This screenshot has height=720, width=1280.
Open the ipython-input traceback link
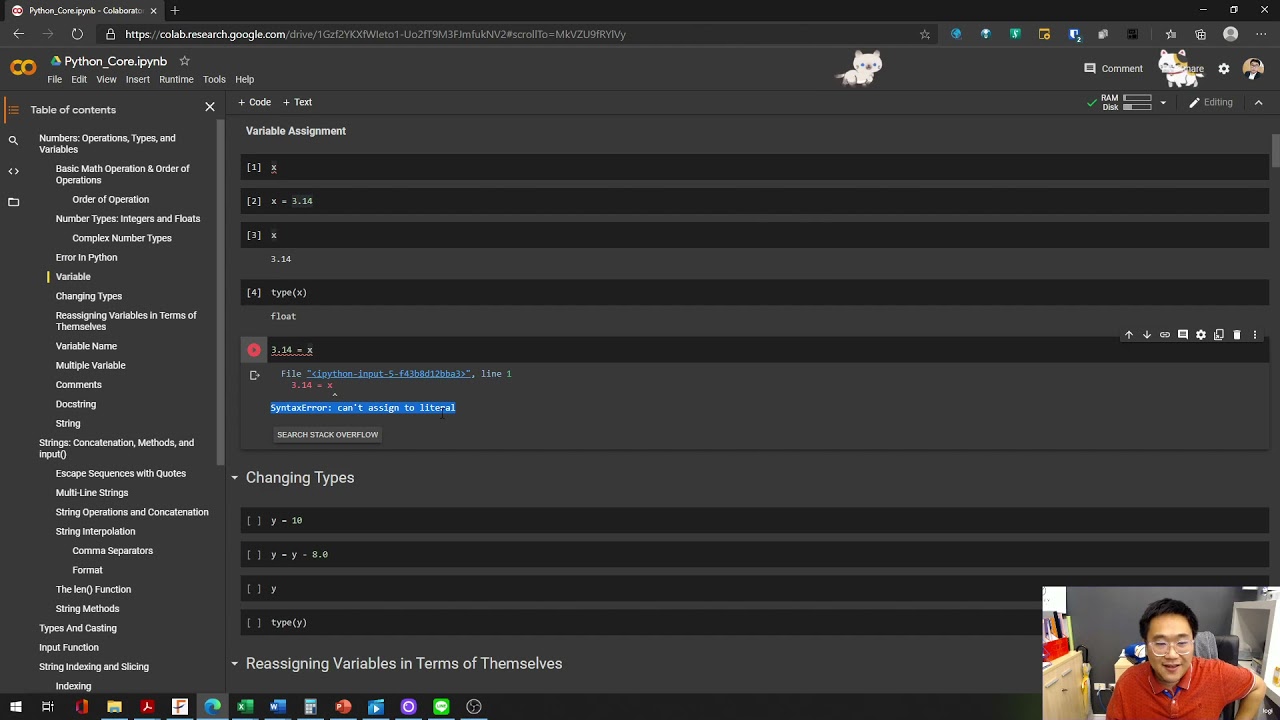coord(387,374)
